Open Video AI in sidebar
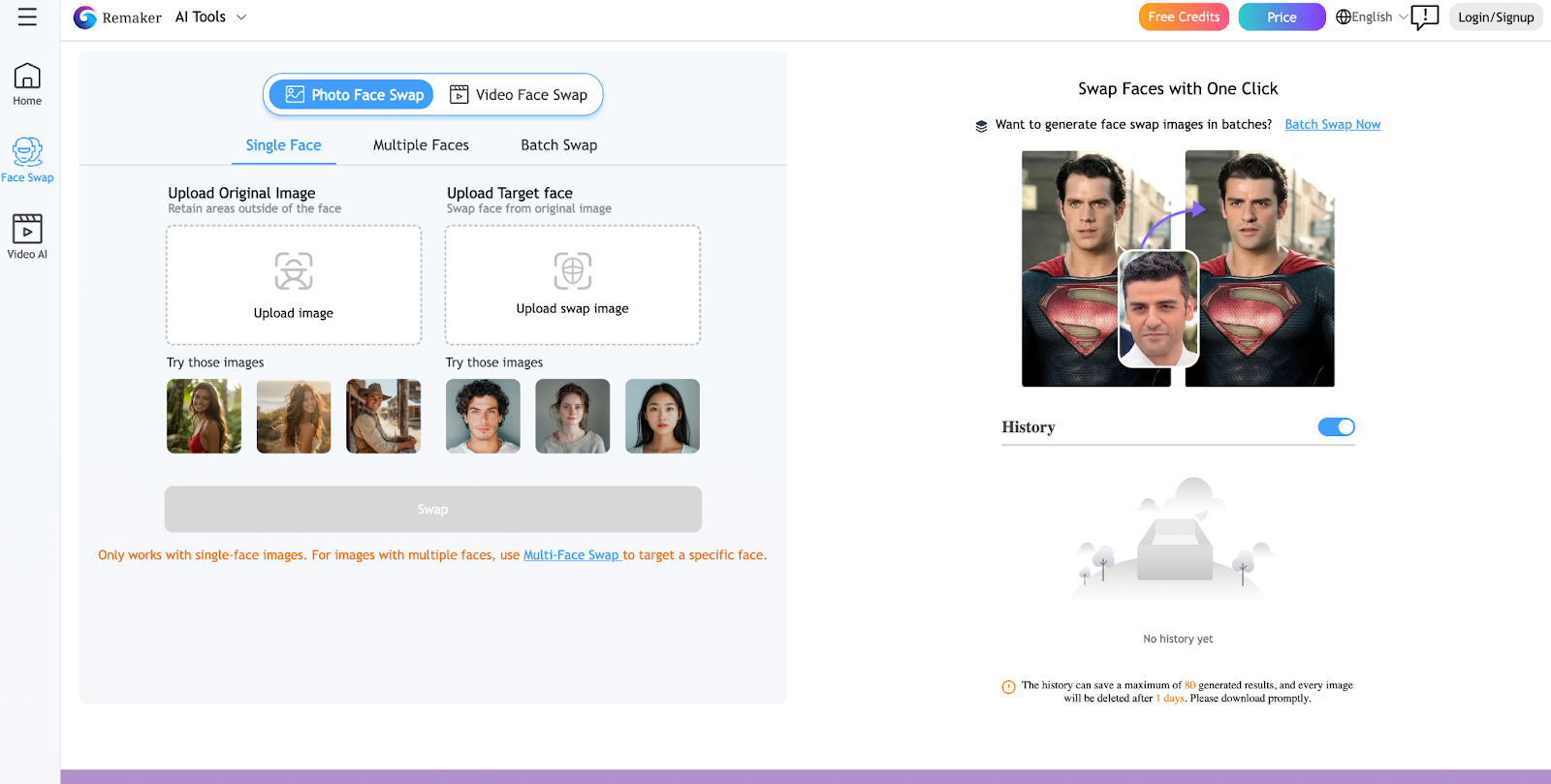 [27, 237]
